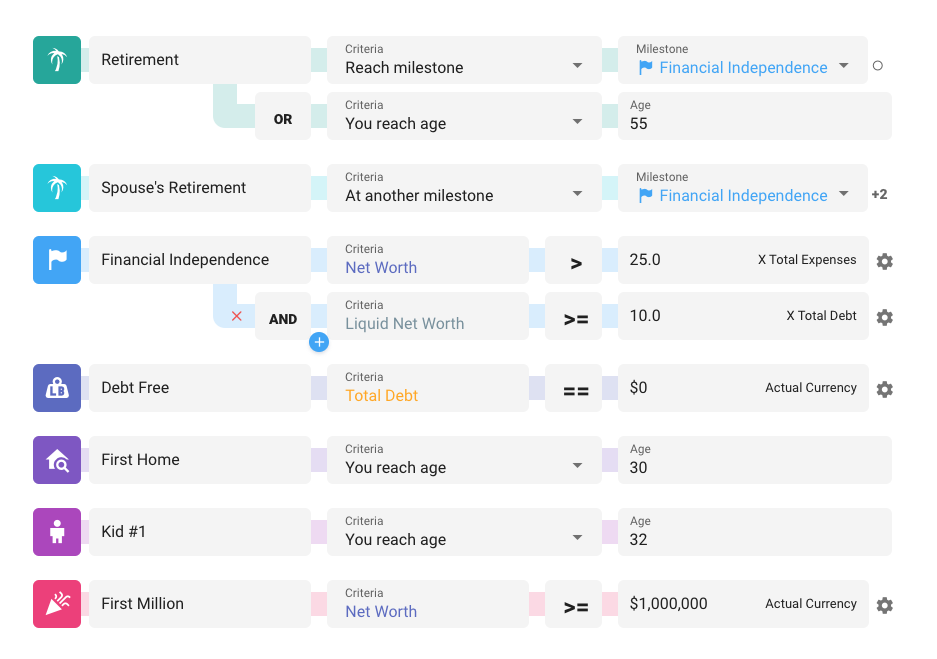Open gear settings on the Total Expenses condition
Screen dimensions: 937x659
pyautogui.click(x=884, y=261)
